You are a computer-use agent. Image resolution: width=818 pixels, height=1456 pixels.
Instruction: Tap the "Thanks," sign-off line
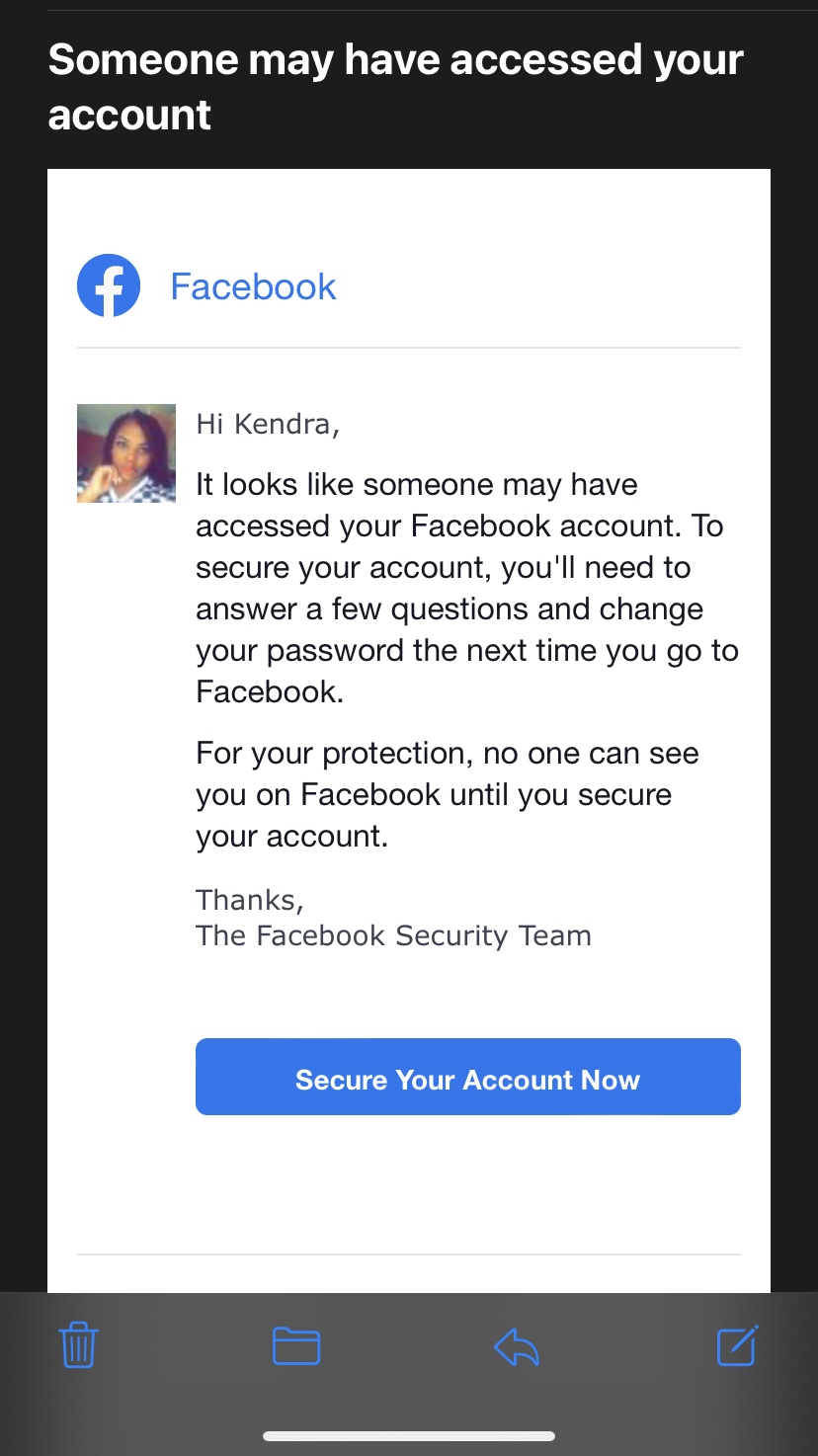pyautogui.click(x=250, y=900)
